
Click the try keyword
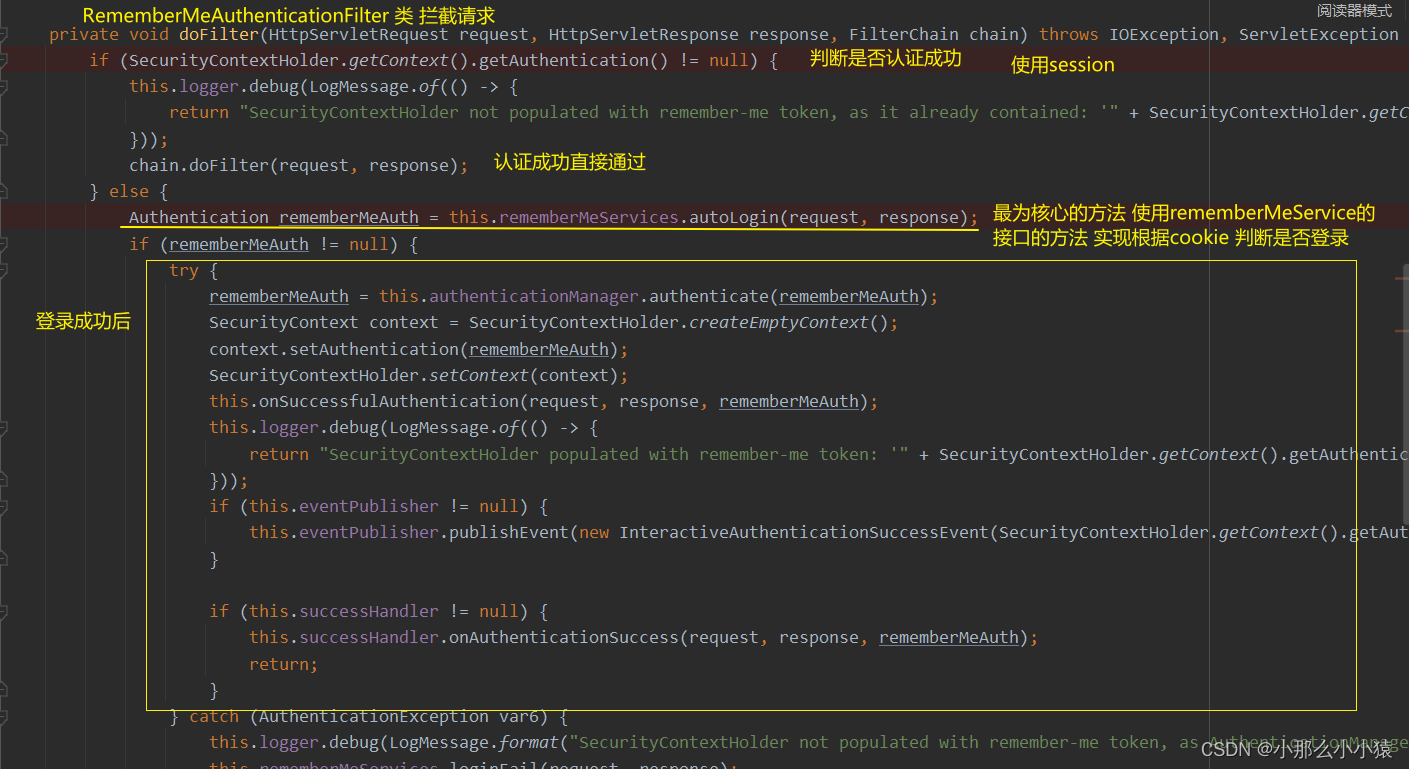[x=184, y=270]
